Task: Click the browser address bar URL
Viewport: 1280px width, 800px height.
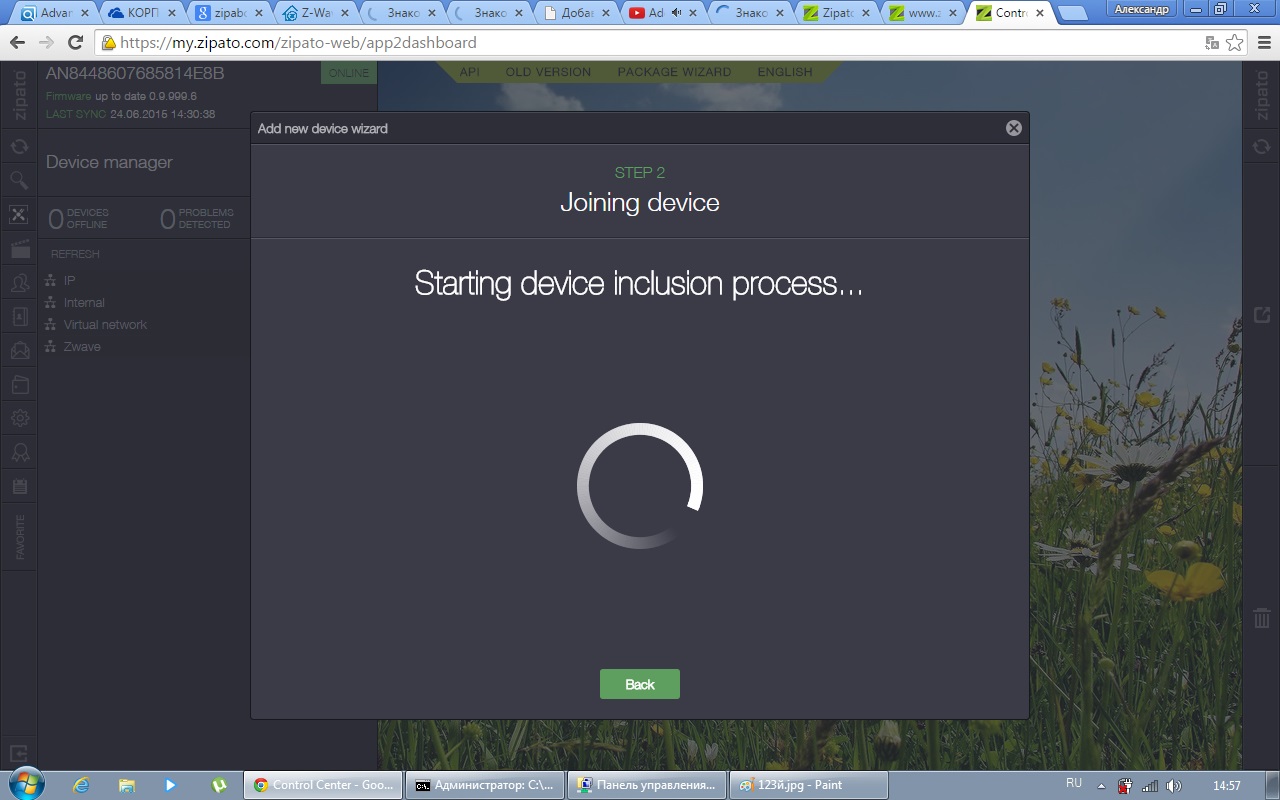Action: click(298, 43)
